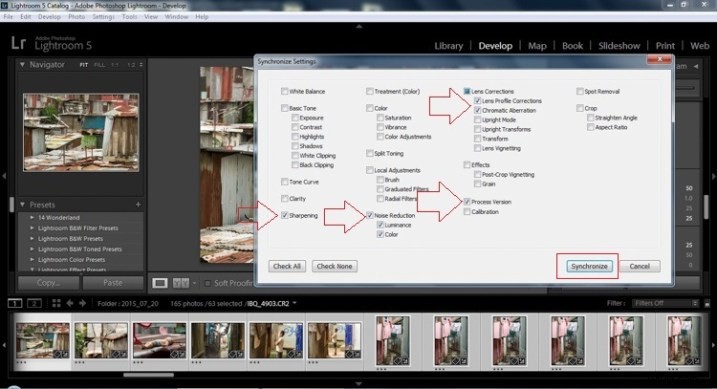
Task: Open filename IBQ_4903.CR2 dropdown arrow
Action: point(294,303)
